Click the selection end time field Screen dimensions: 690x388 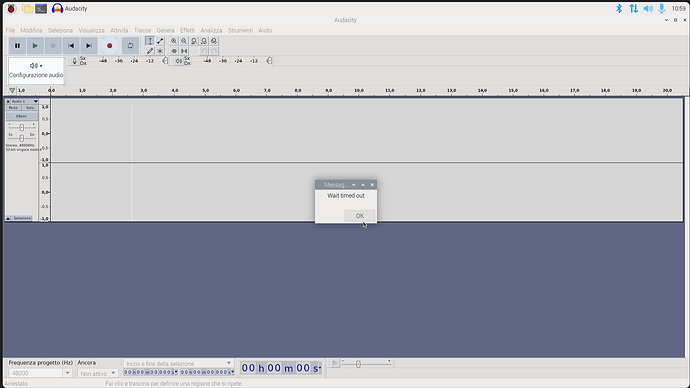(207, 372)
